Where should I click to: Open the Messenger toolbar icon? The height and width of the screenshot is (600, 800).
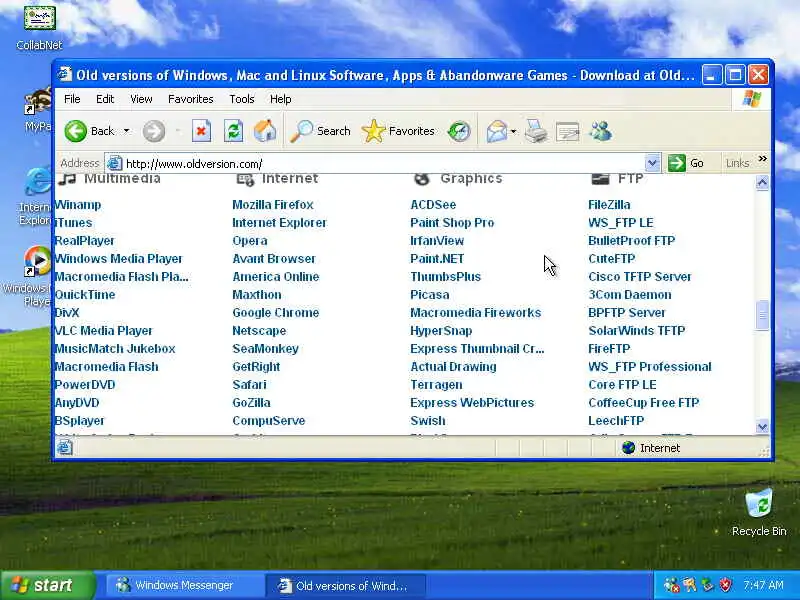tap(601, 131)
